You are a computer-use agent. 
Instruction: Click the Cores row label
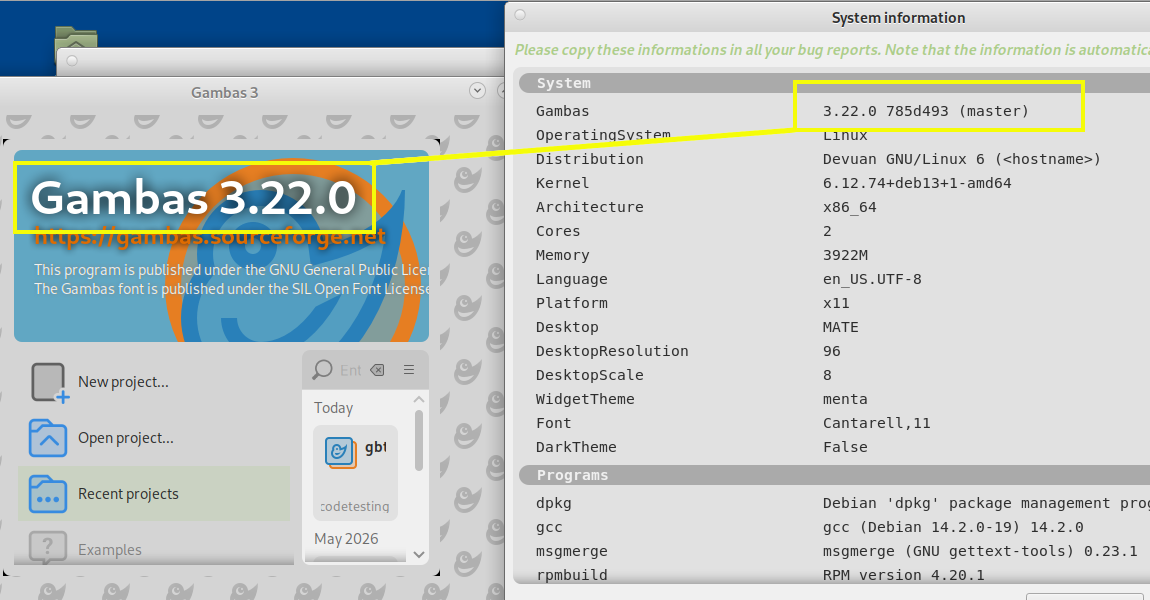[558, 231]
